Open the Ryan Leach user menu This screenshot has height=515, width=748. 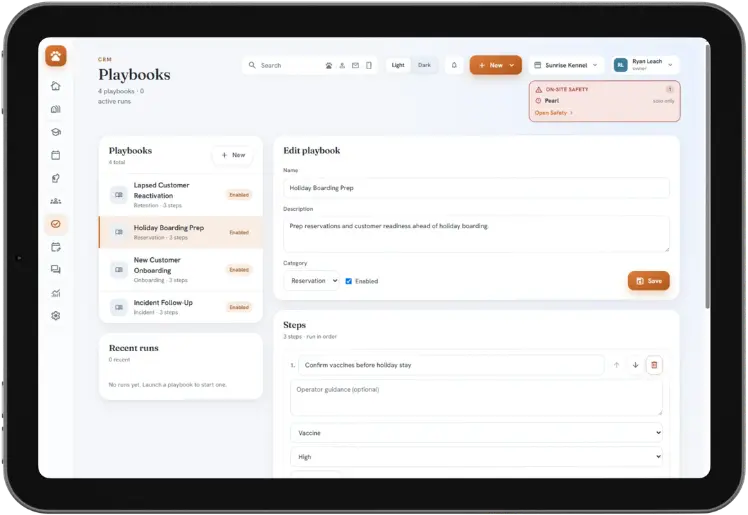click(x=644, y=65)
